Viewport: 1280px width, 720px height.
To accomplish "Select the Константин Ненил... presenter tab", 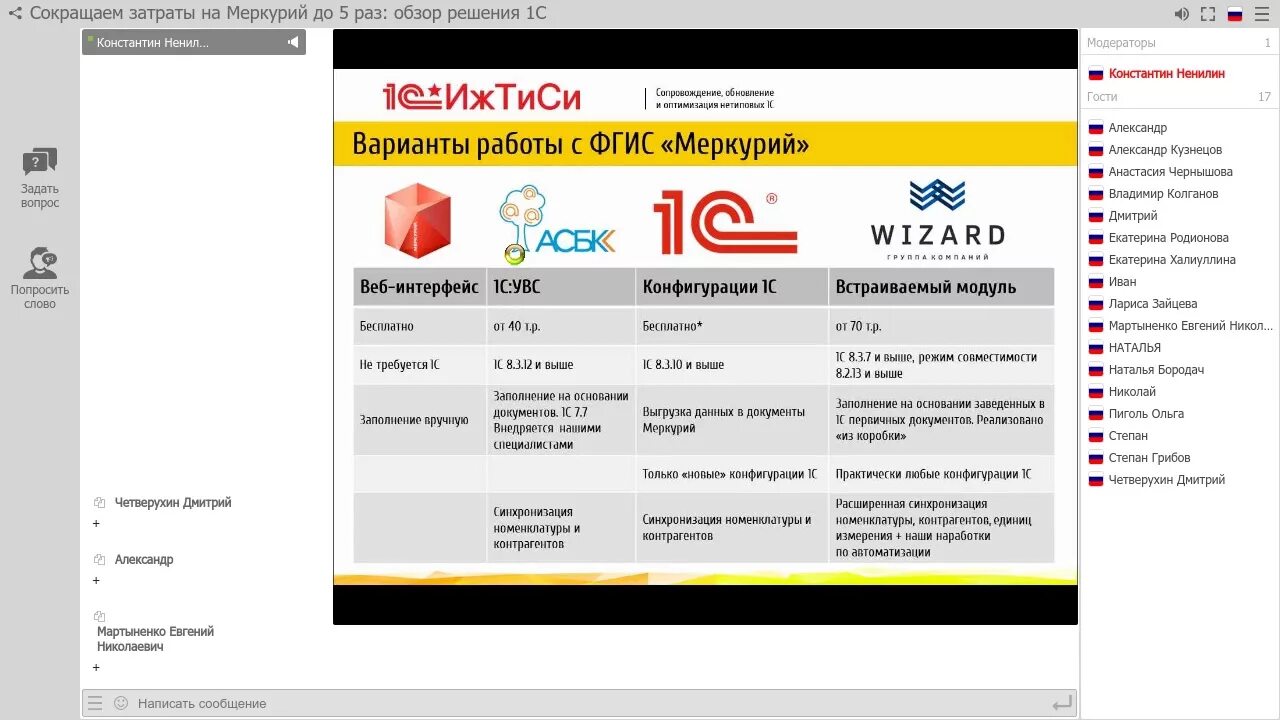I will pos(194,42).
